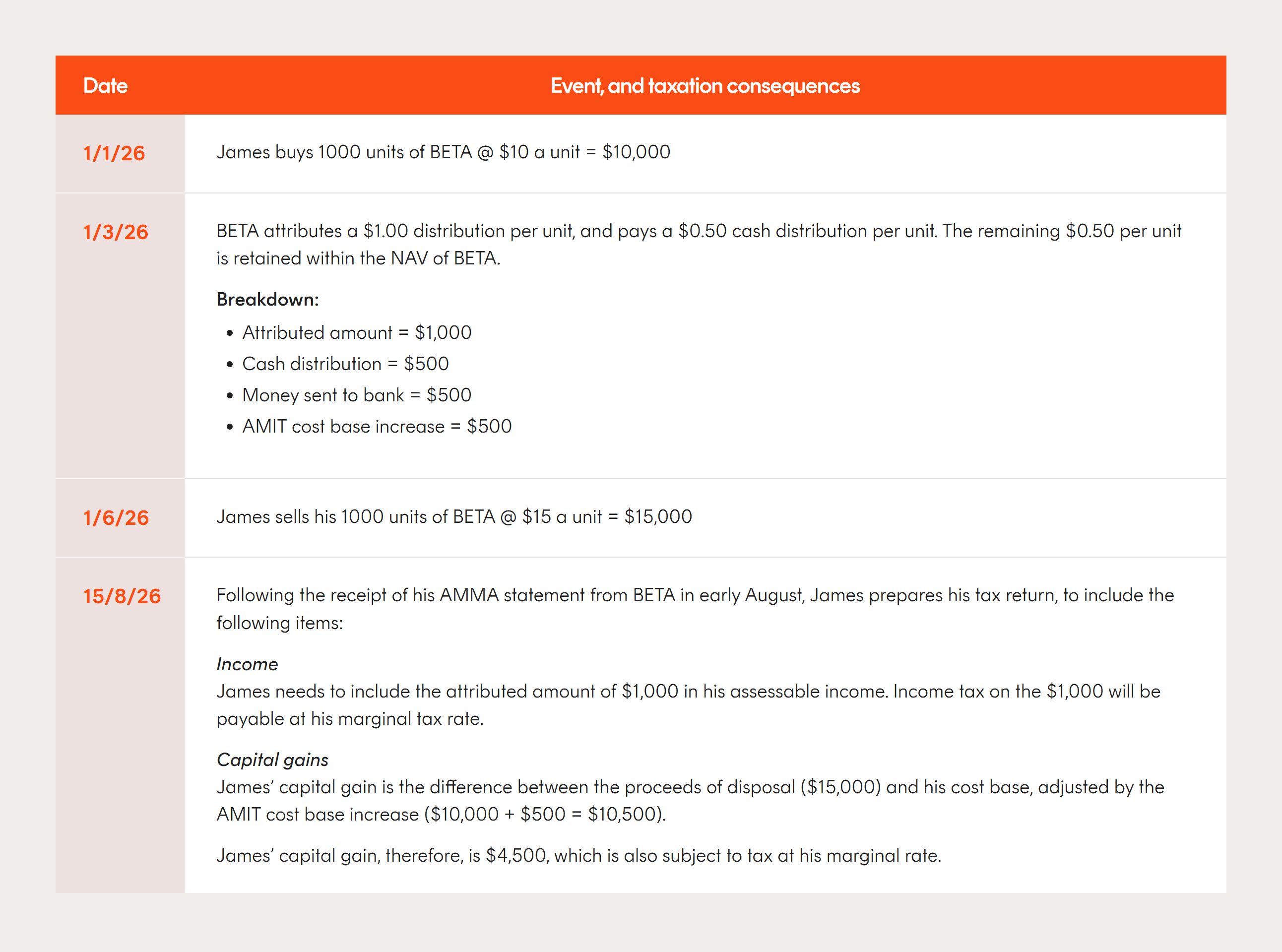Click the James sells 1000 units text

tap(454, 517)
